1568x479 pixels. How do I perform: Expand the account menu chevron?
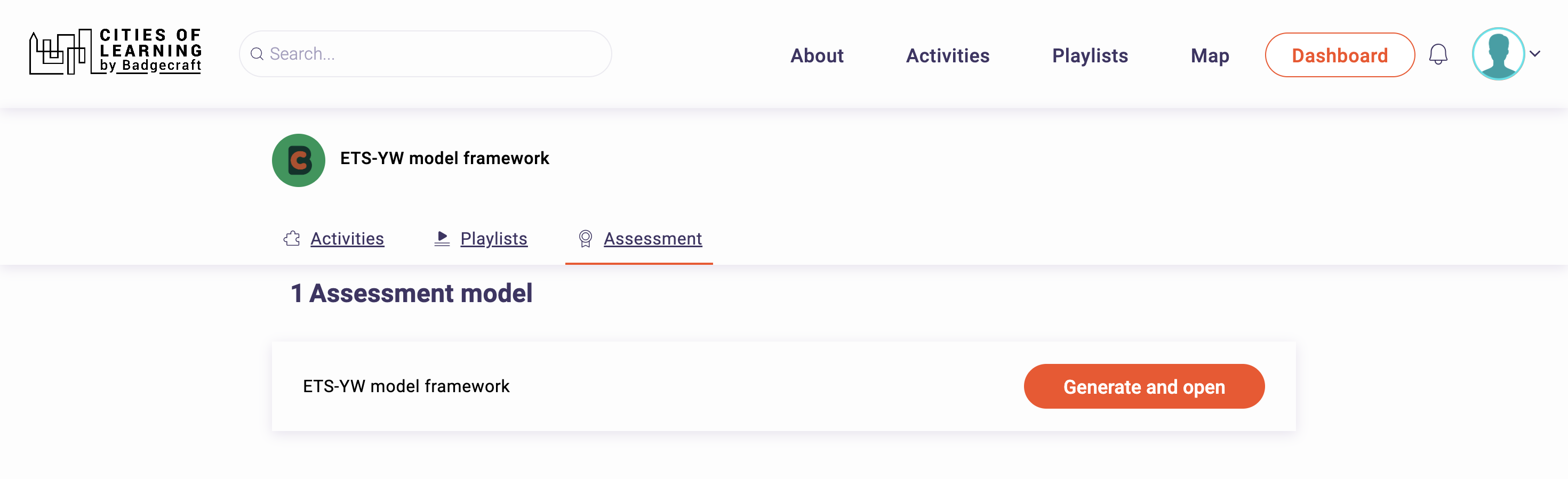click(1535, 54)
